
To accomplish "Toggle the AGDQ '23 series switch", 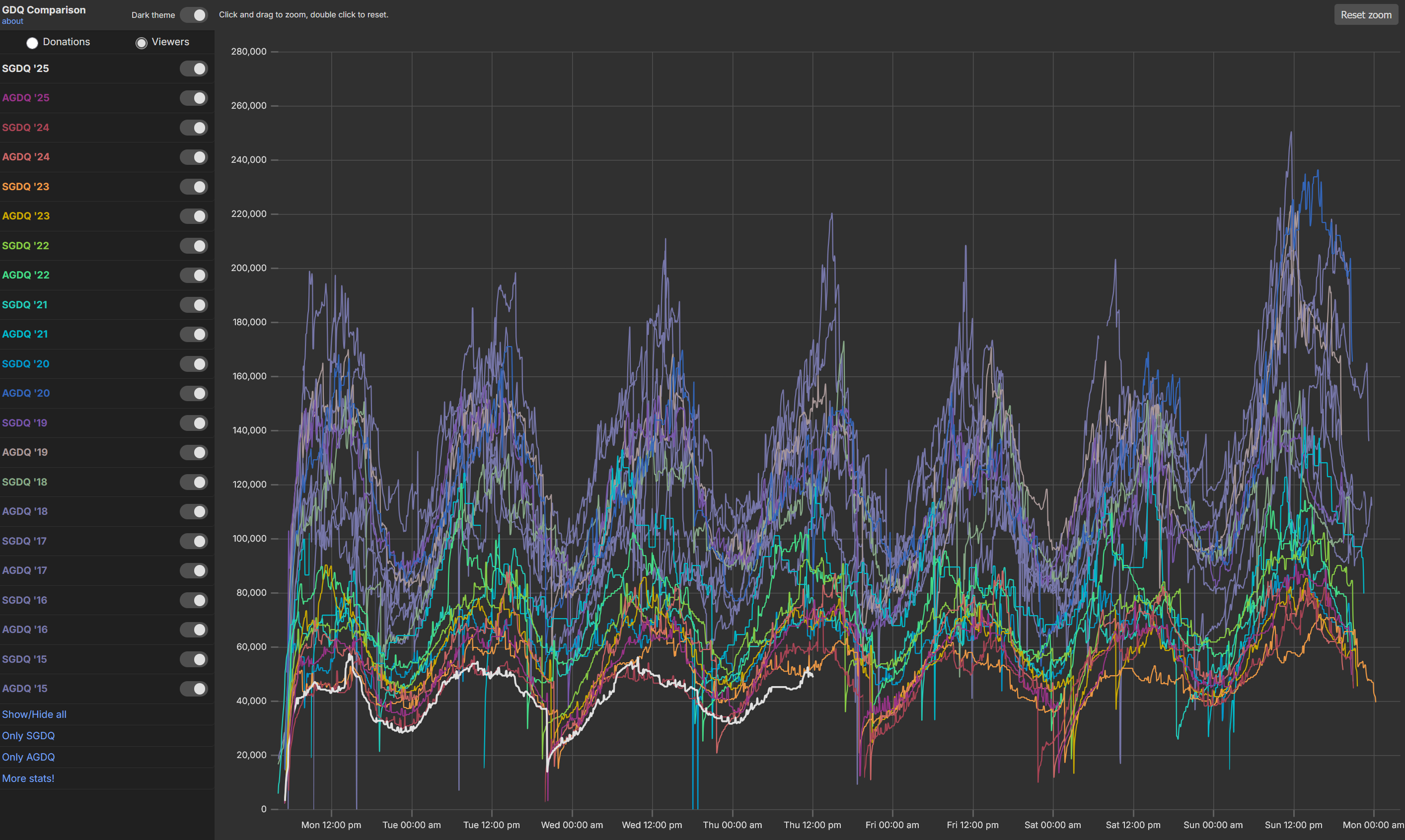I will (x=194, y=216).
